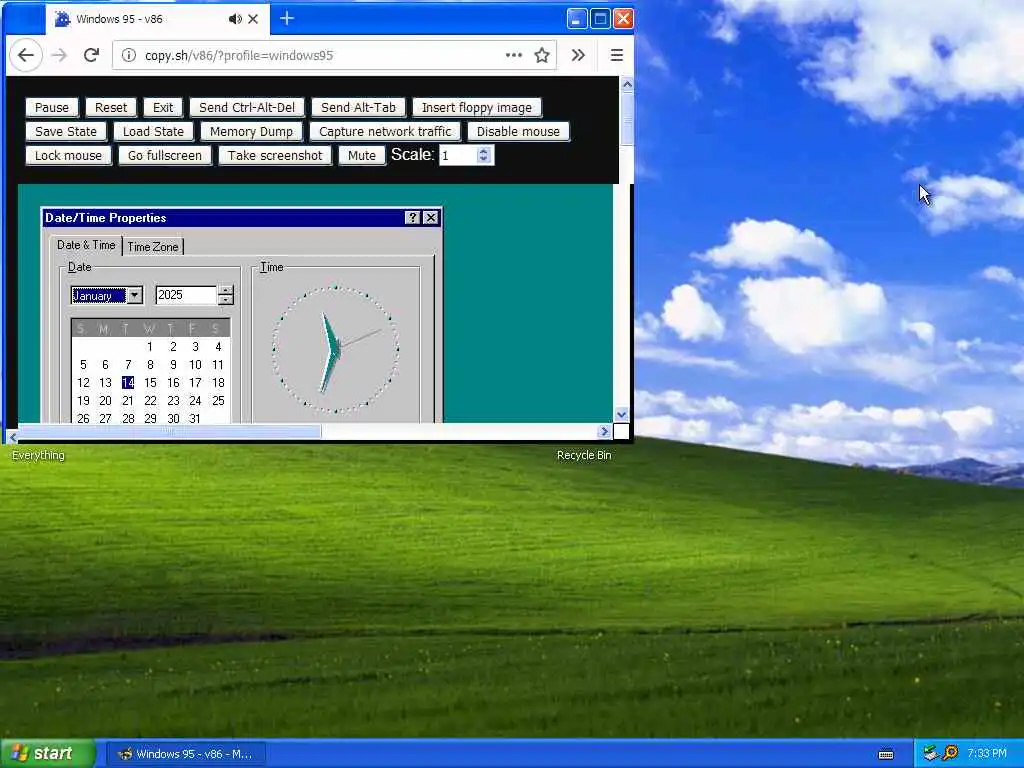Click Capture network traffic
The width and height of the screenshot is (1024, 768).
point(385,131)
